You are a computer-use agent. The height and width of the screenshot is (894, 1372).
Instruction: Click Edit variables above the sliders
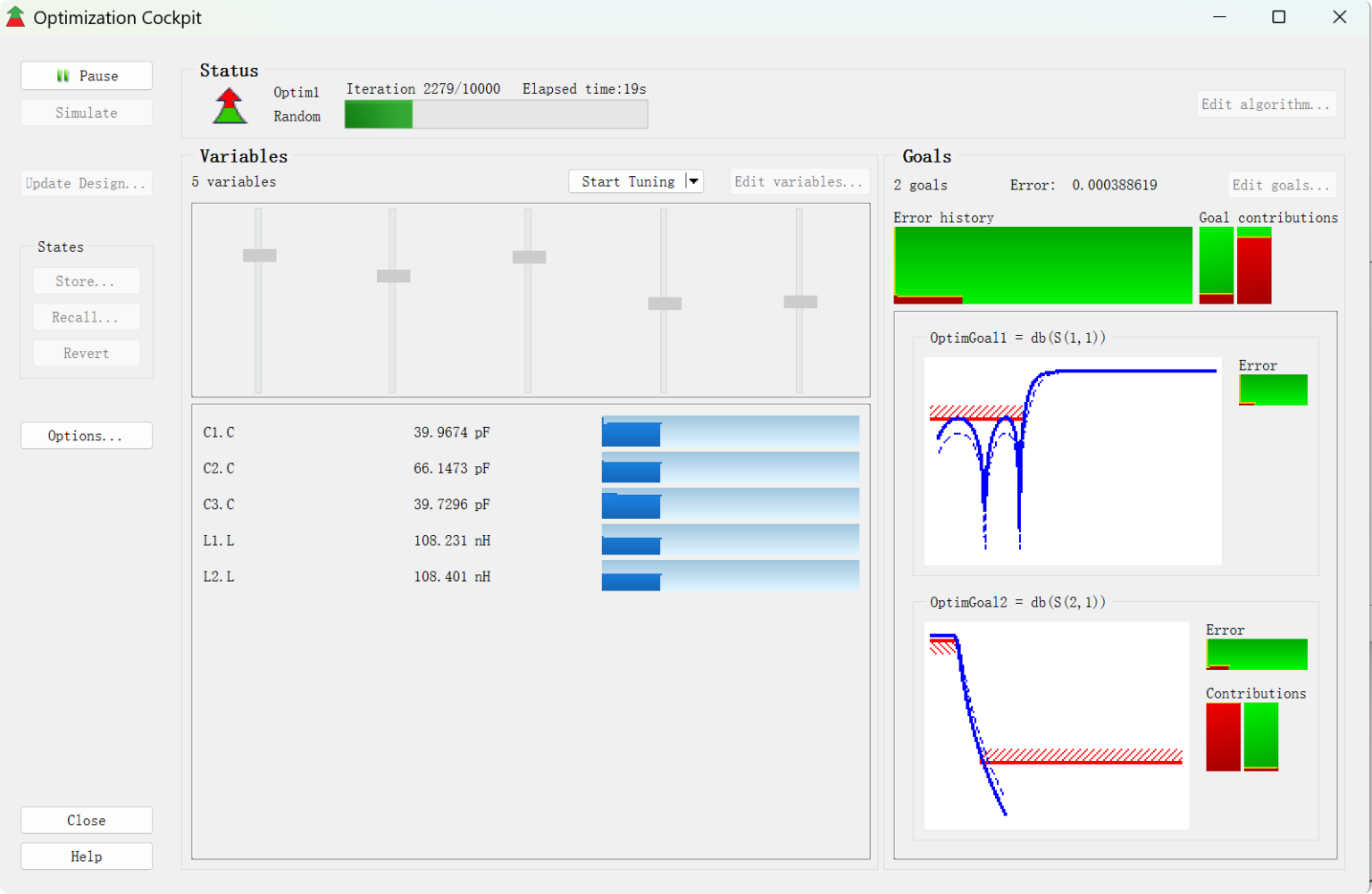pos(799,180)
